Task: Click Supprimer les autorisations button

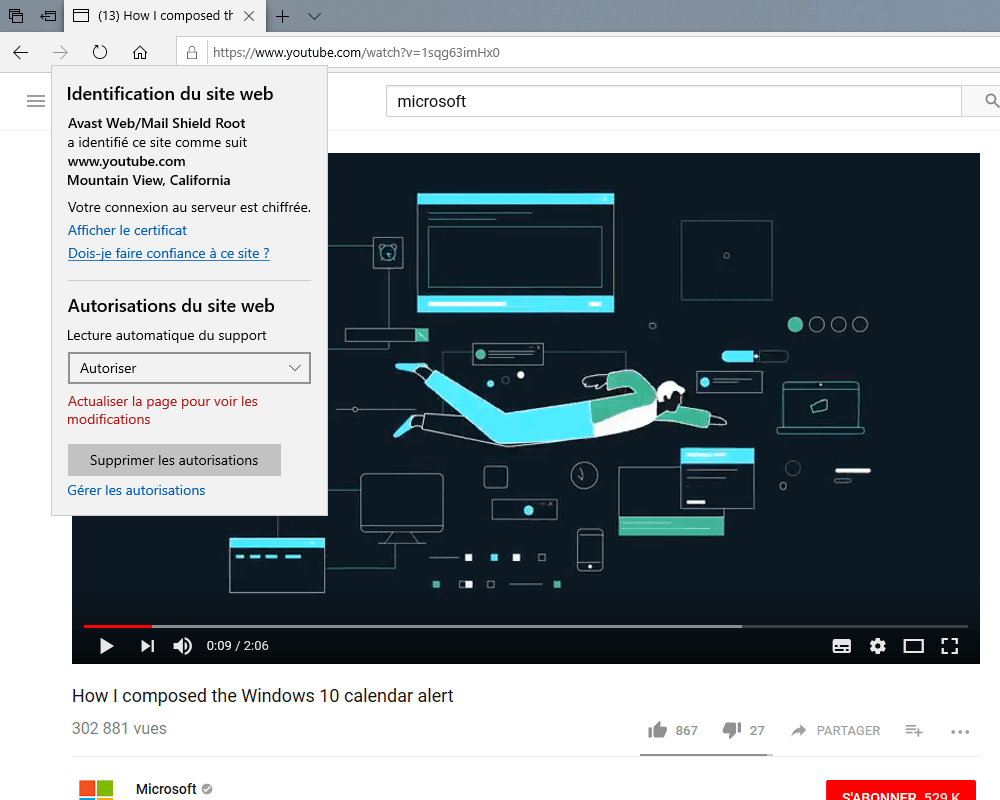Action: [174, 460]
